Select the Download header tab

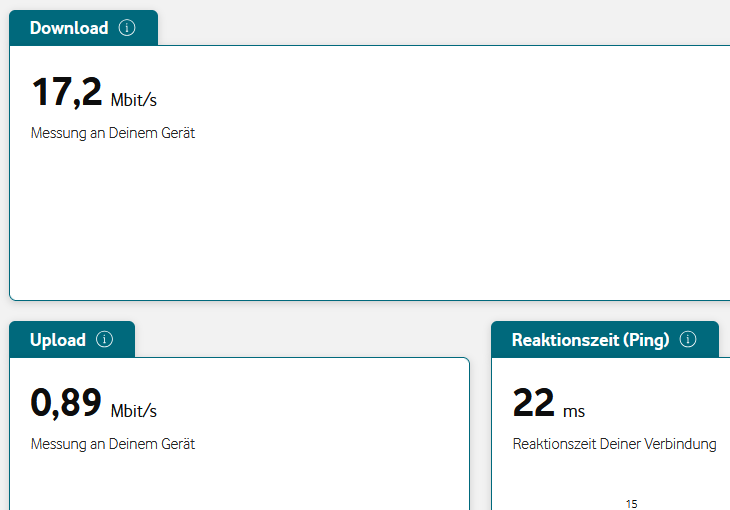pyautogui.click(x=69, y=28)
